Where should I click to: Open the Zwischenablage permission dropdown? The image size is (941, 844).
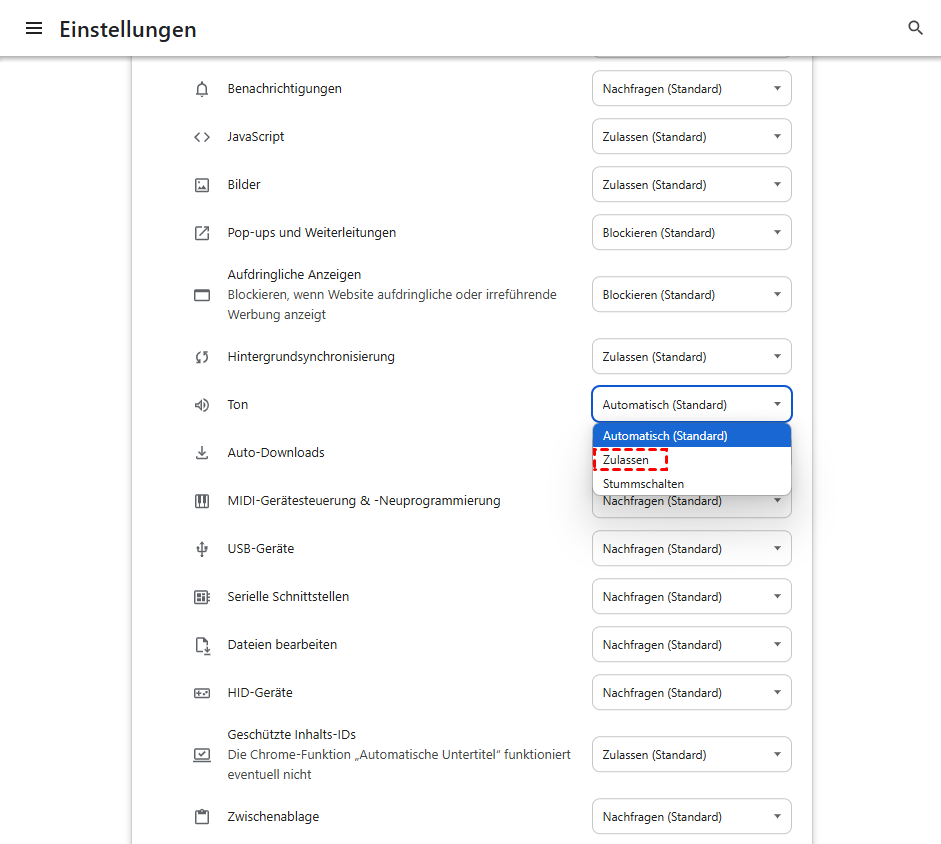click(x=691, y=817)
